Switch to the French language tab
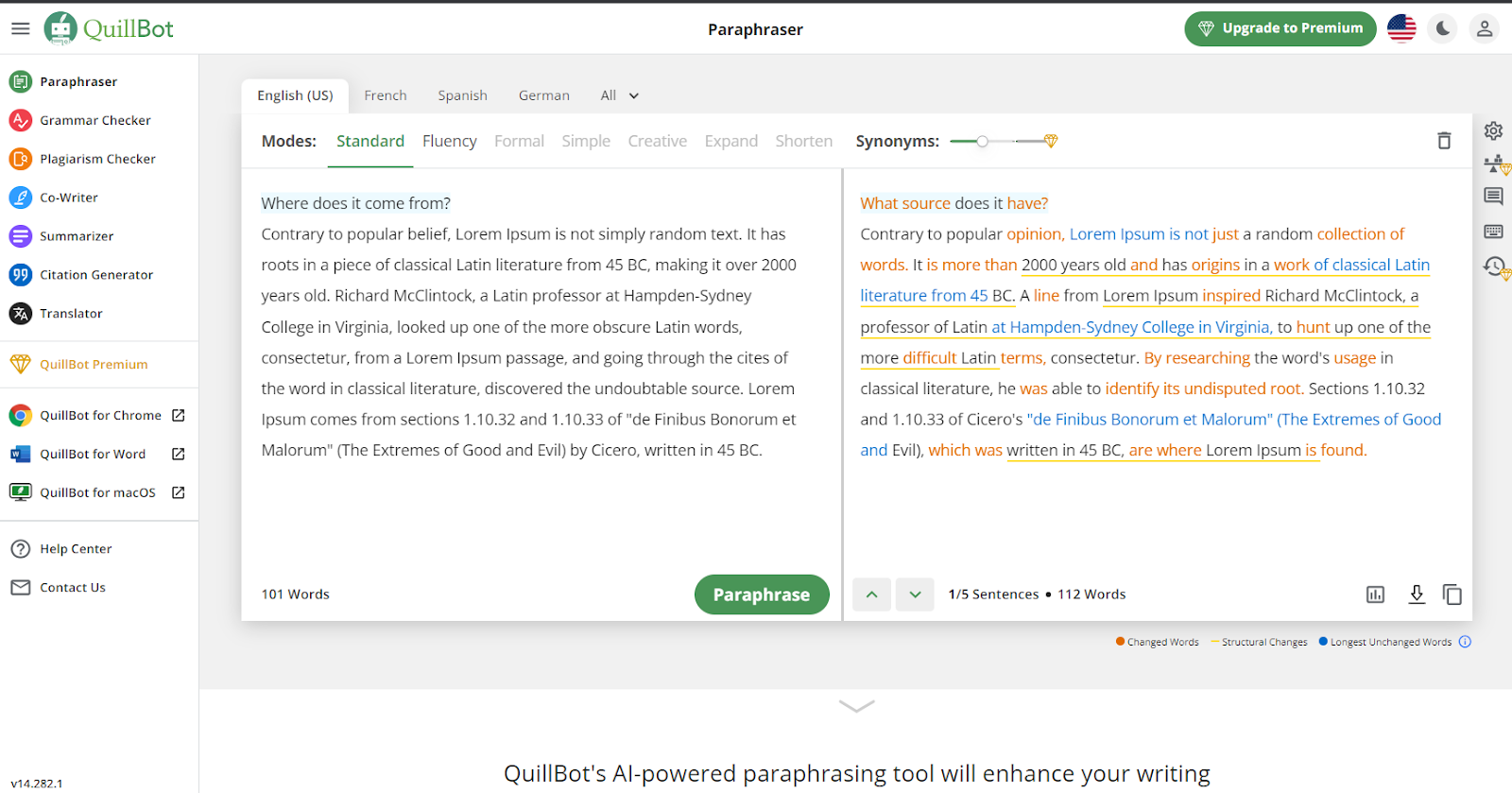The width and height of the screenshot is (1512, 793). point(386,95)
